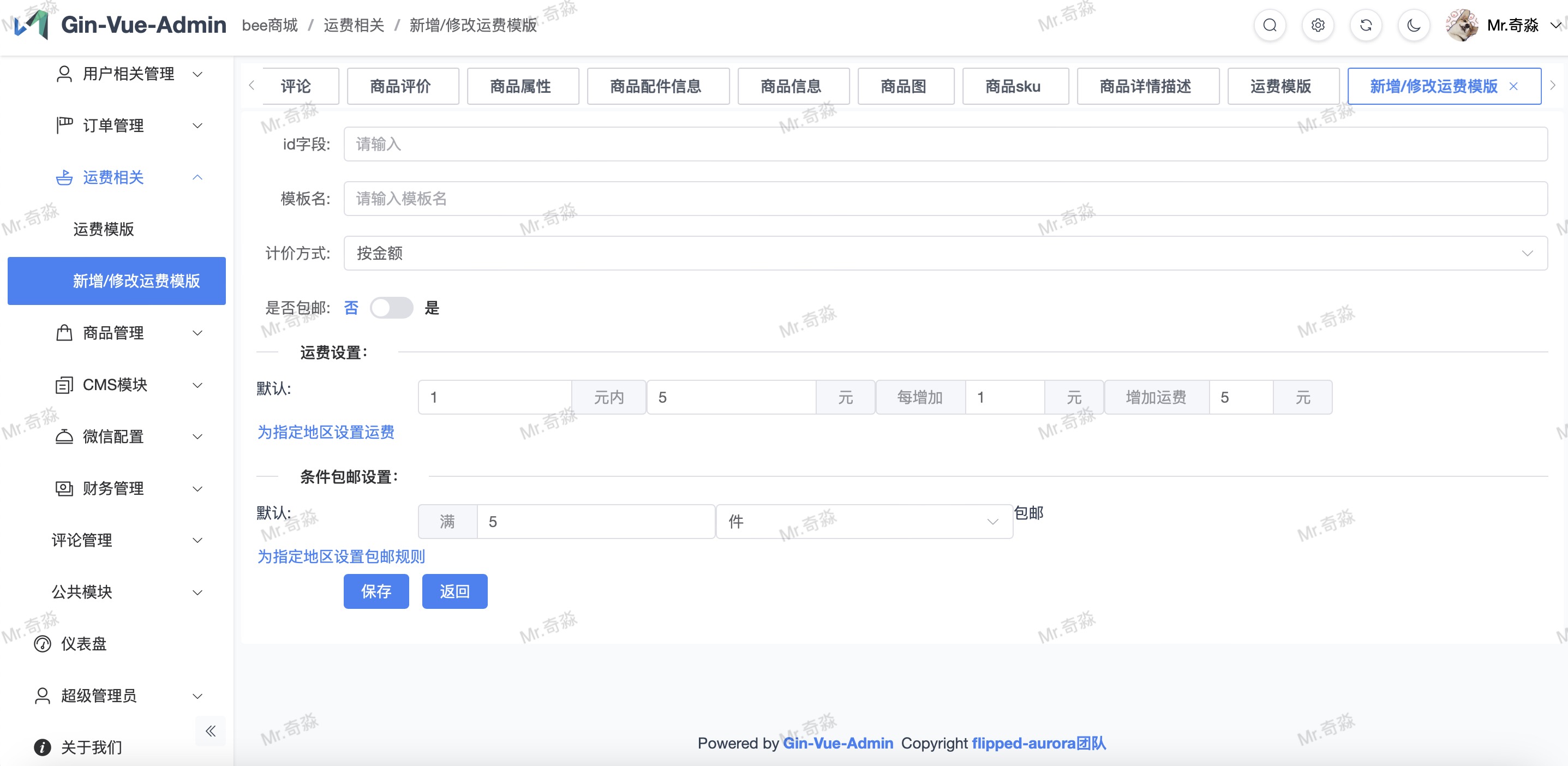
Task: Click the 为指定地区设置运费 link
Action: point(326,432)
